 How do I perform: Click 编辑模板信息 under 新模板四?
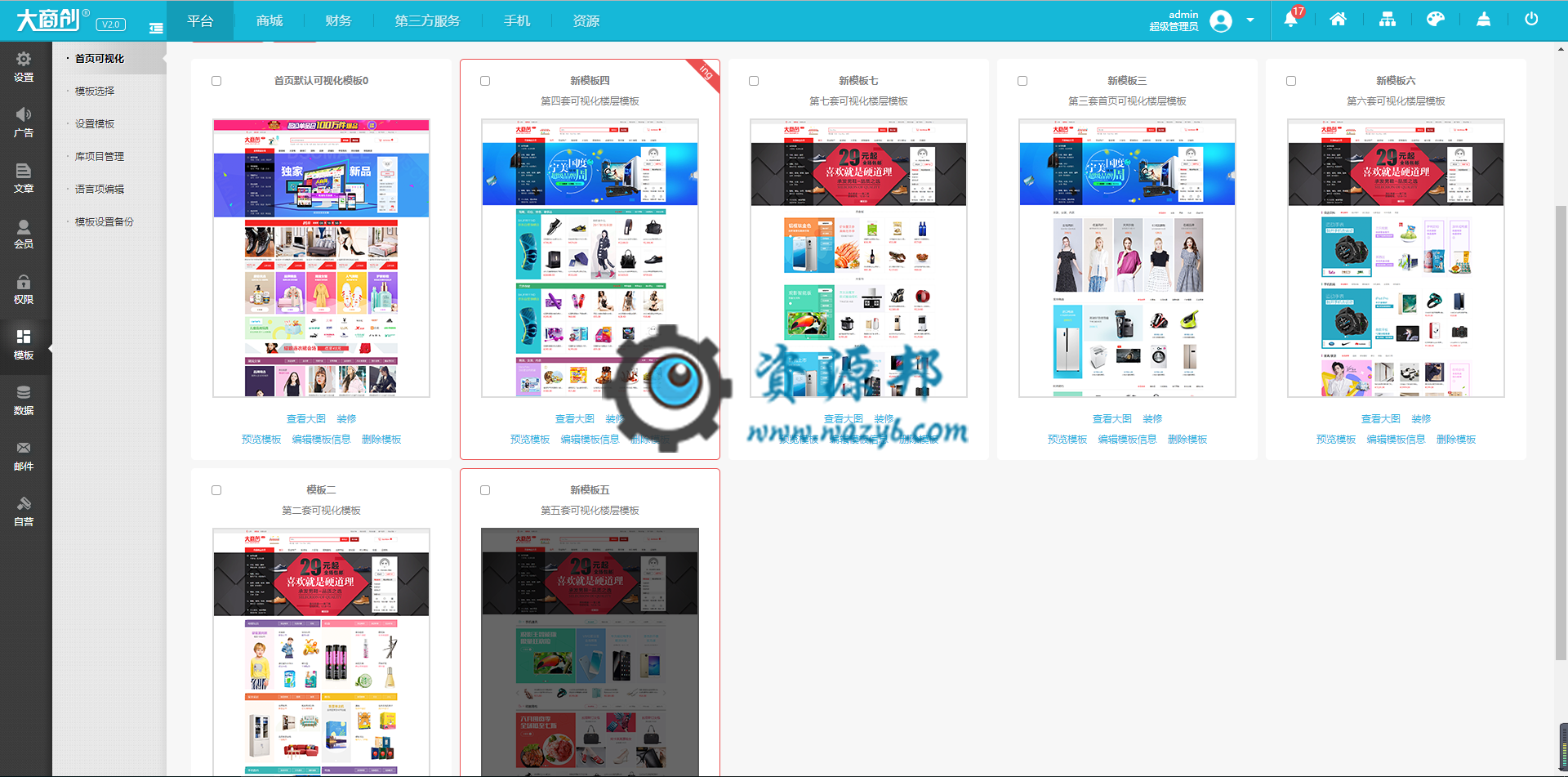click(x=590, y=440)
